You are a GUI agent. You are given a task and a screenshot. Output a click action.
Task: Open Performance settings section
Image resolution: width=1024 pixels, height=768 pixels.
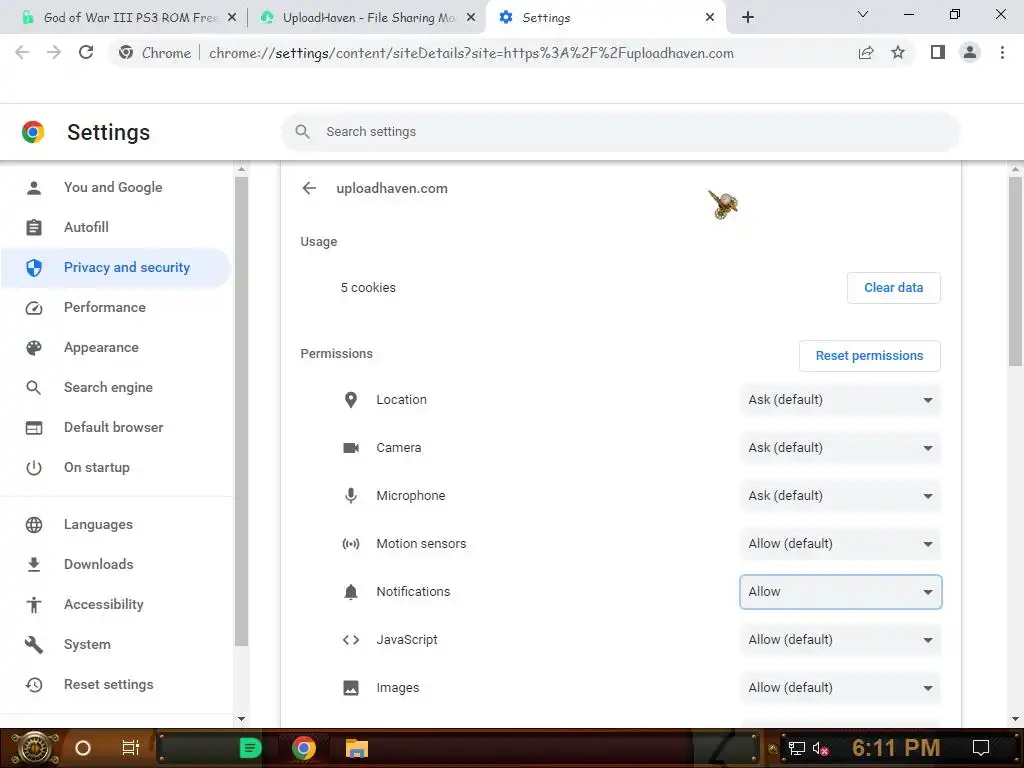tap(116, 308)
